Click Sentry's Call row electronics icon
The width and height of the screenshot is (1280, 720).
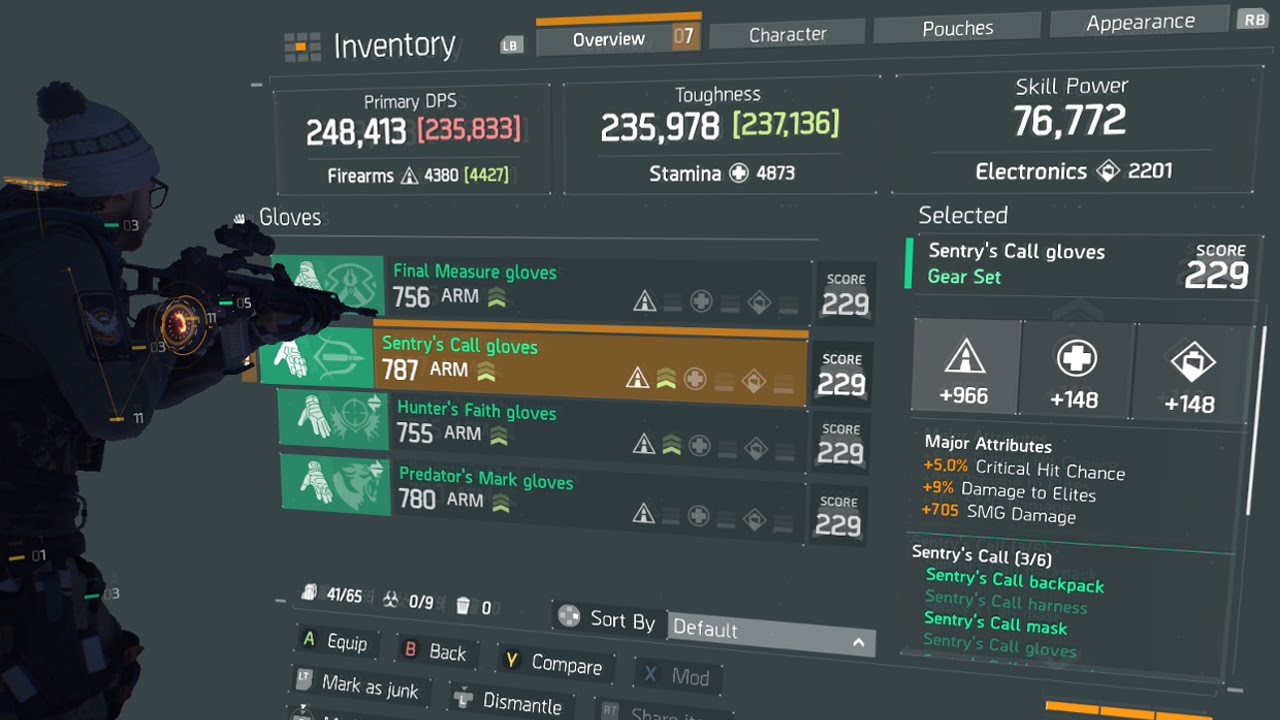[754, 382]
